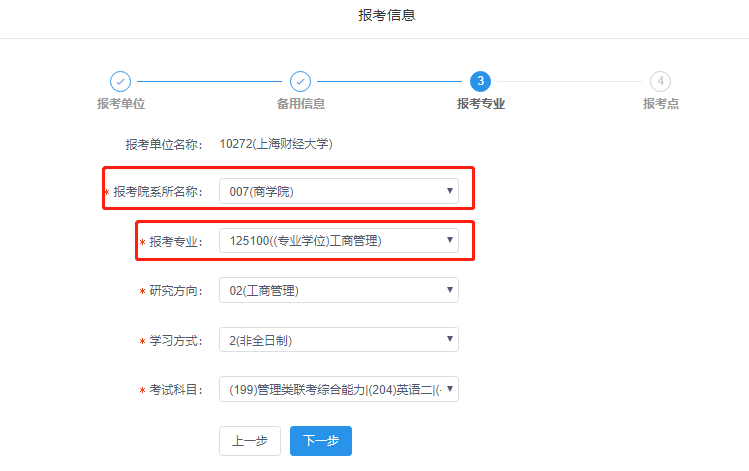Click the step 1 checkmark circle icon
This screenshot has height=471, width=749.
pyautogui.click(x=120, y=81)
